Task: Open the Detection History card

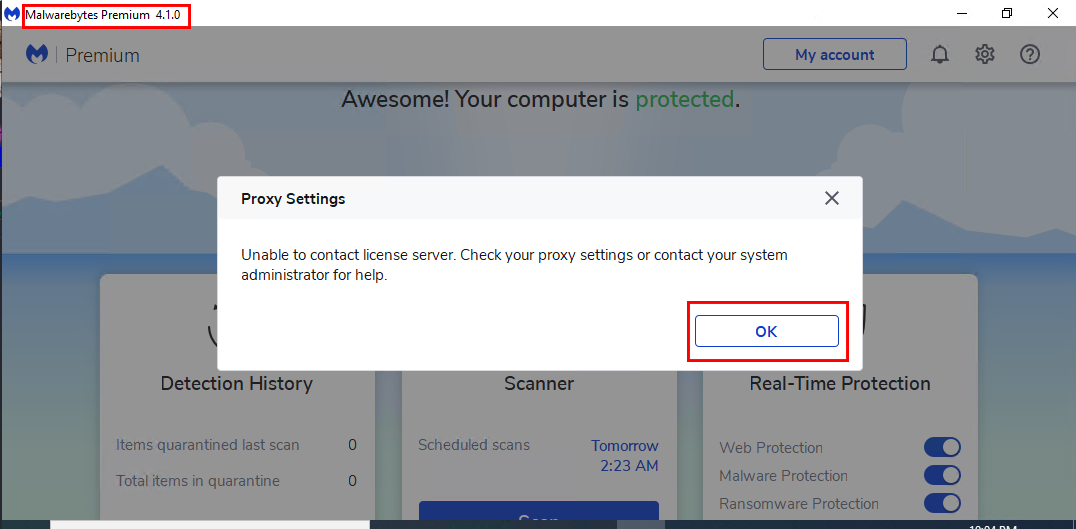Action: 237,384
